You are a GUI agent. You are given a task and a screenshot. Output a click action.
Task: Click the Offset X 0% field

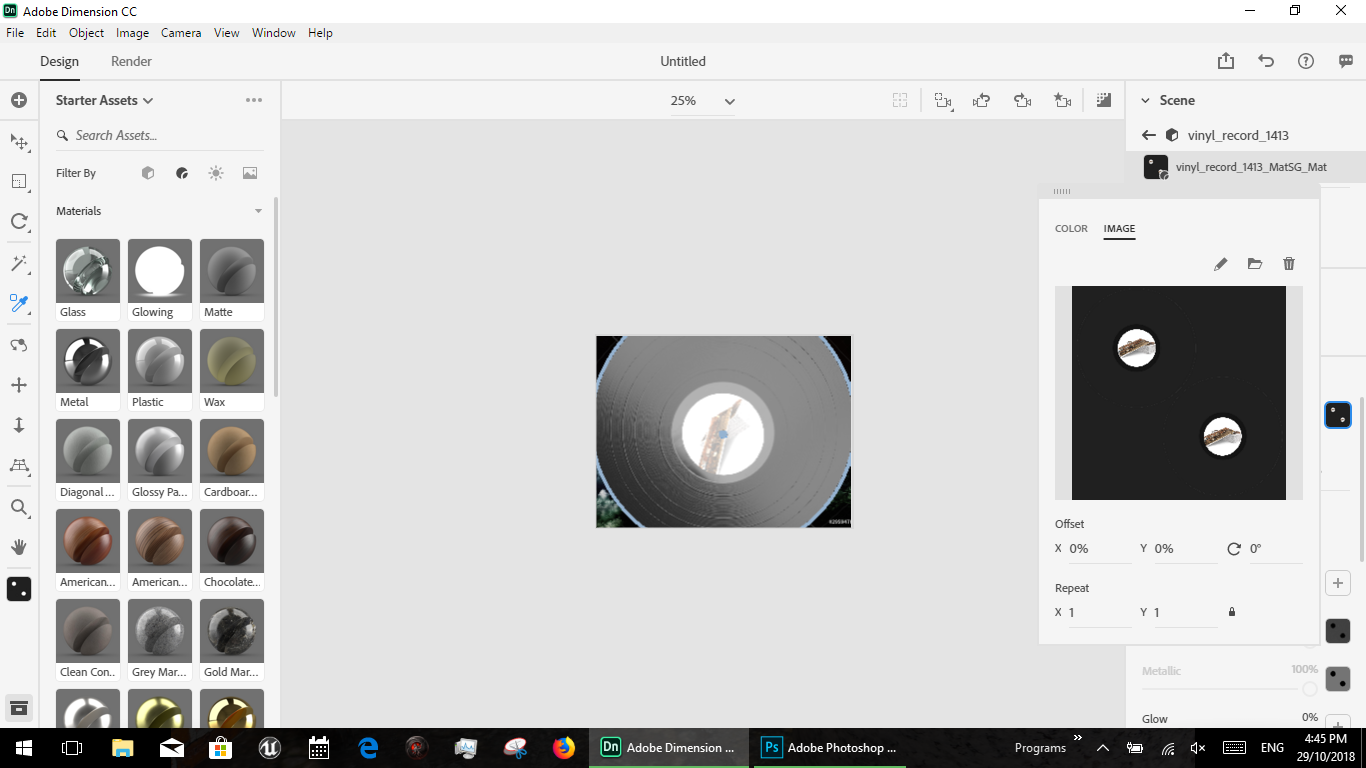(1100, 549)
